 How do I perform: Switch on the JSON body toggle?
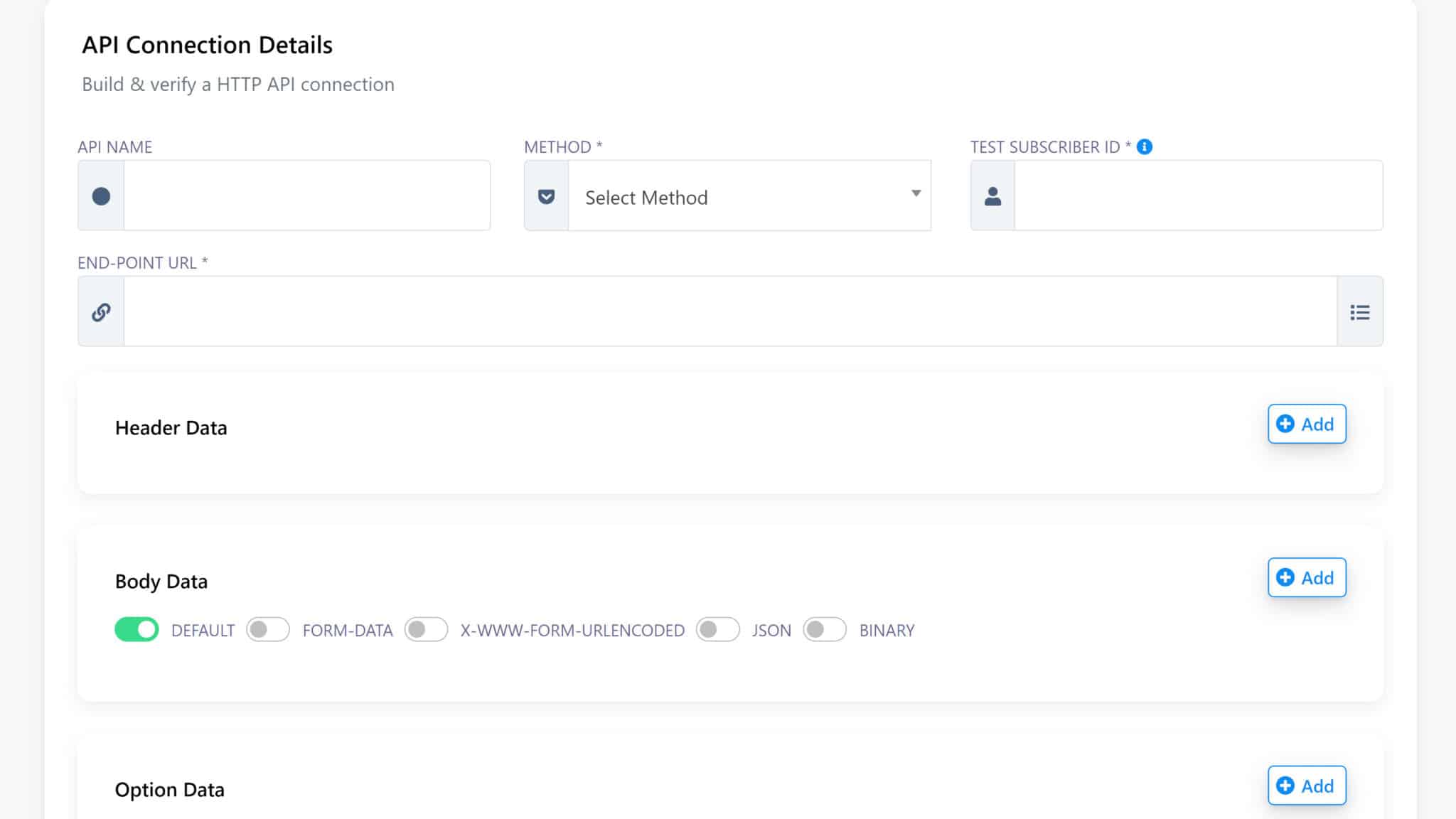[717, 630]
